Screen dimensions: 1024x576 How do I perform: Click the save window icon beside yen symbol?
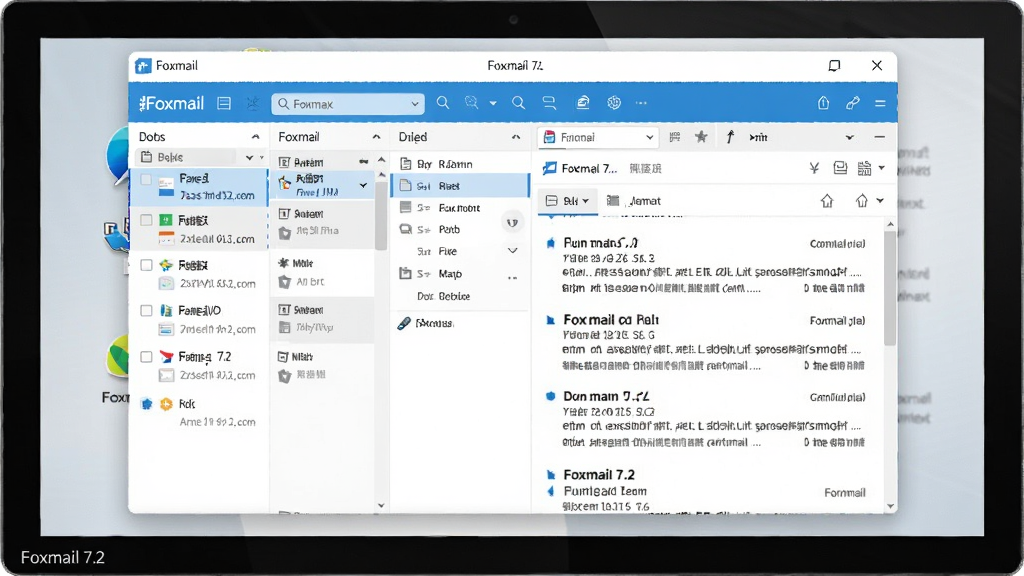tap(840, 168)
